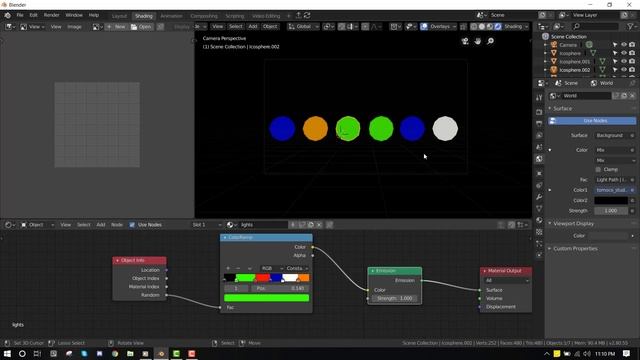Collapse the Surface panel
This screenshot has width=640, height=360.
[x=562, y=109]
